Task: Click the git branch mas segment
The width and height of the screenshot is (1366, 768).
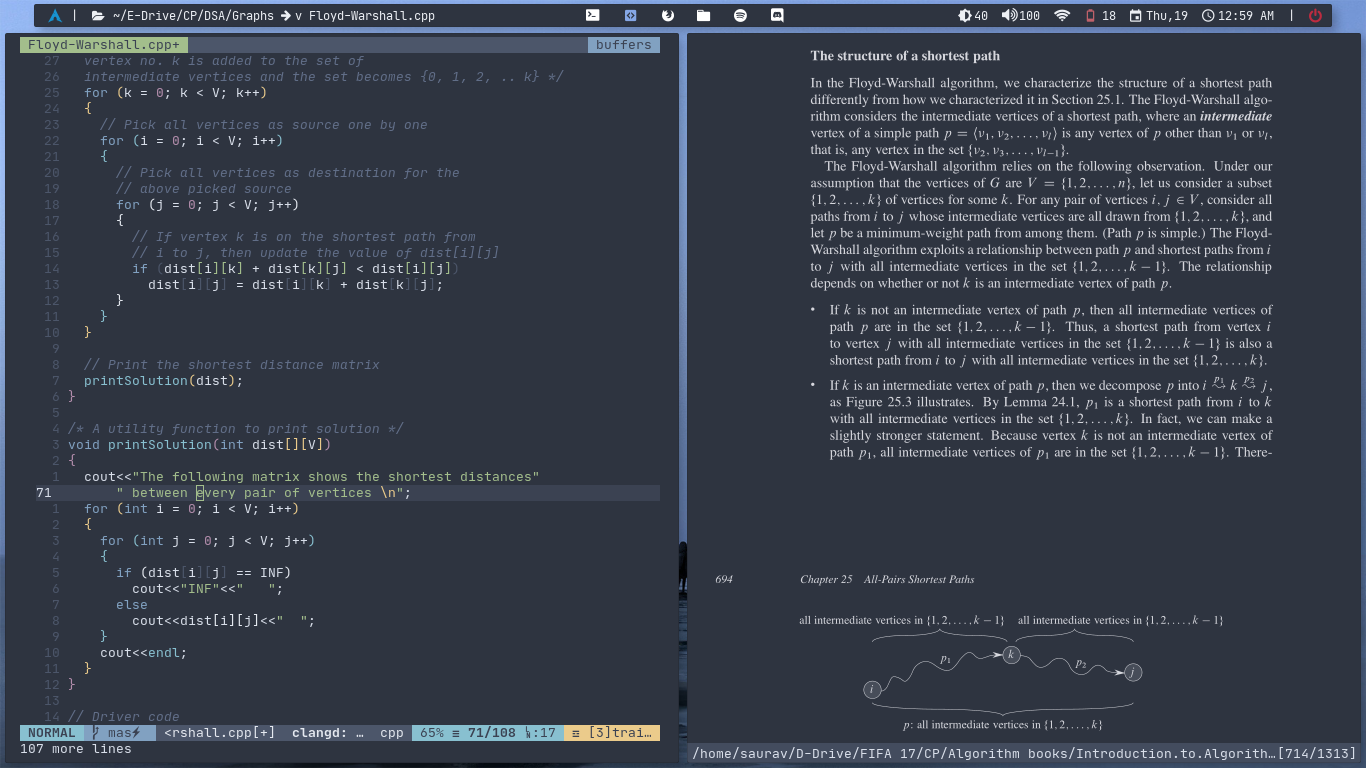Action: tap(120, 733)
